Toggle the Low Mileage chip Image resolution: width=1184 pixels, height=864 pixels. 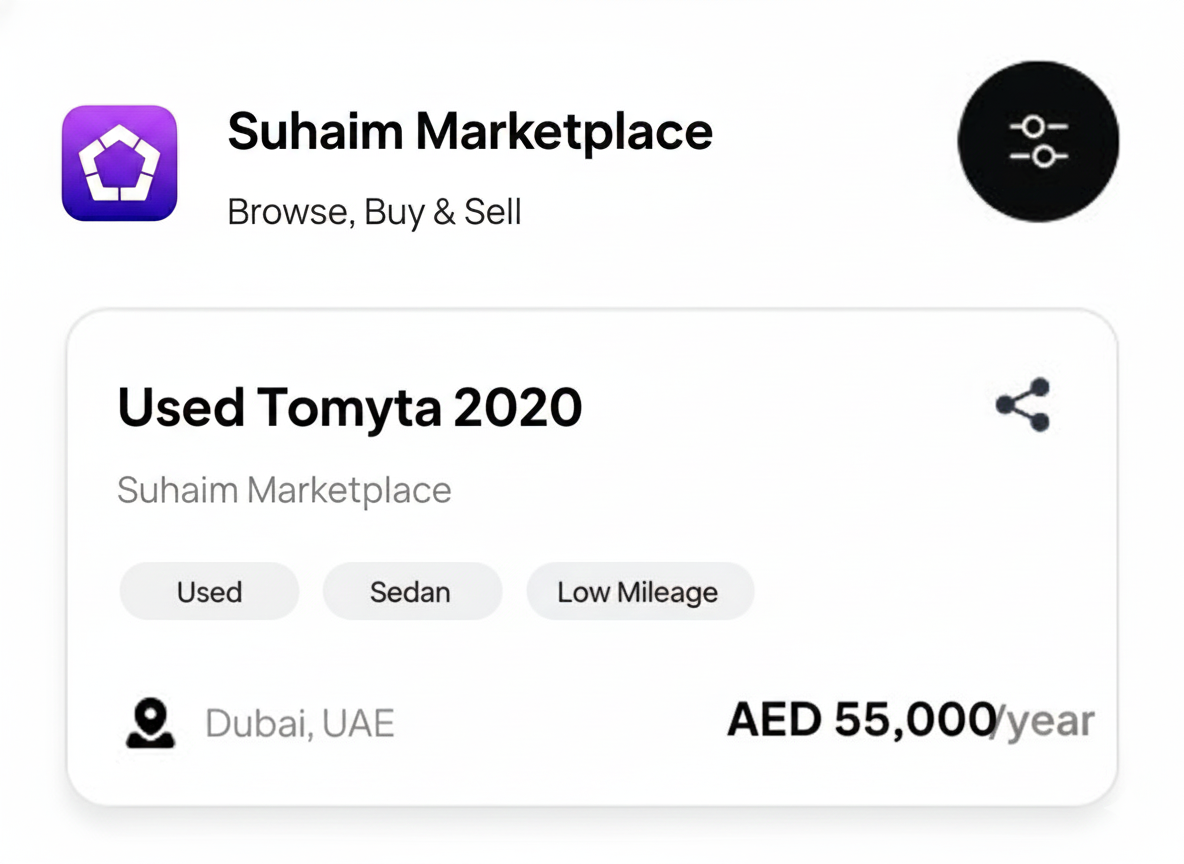(x=639, y=591)
